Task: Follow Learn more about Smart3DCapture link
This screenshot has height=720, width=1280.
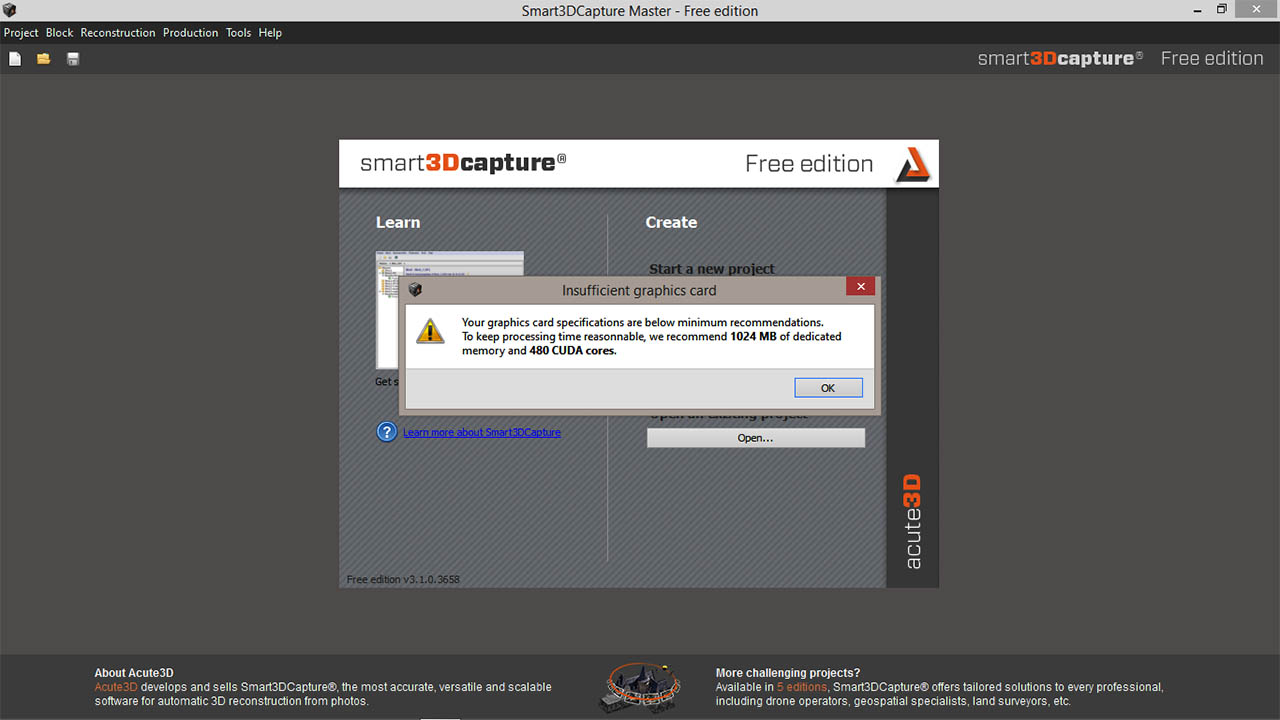Action: pyautogui.click(x=482, y=432)
